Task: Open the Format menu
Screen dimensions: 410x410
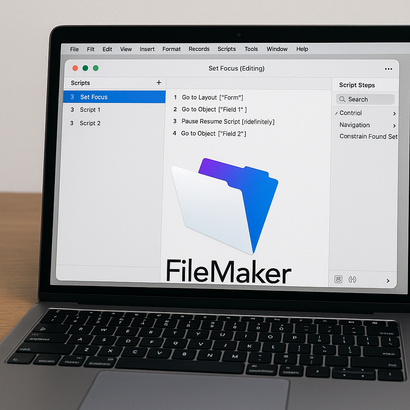Action: pos(171,49)
